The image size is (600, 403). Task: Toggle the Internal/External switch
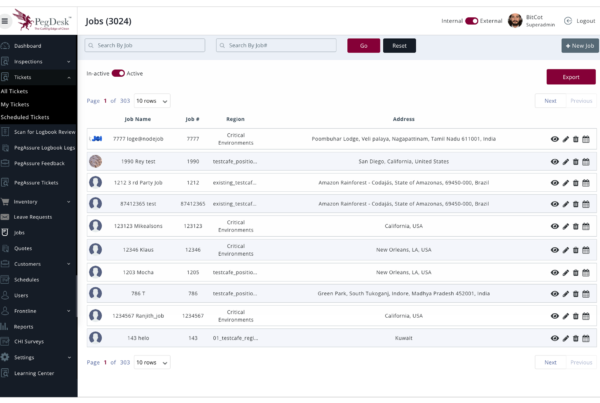[471, 21]
